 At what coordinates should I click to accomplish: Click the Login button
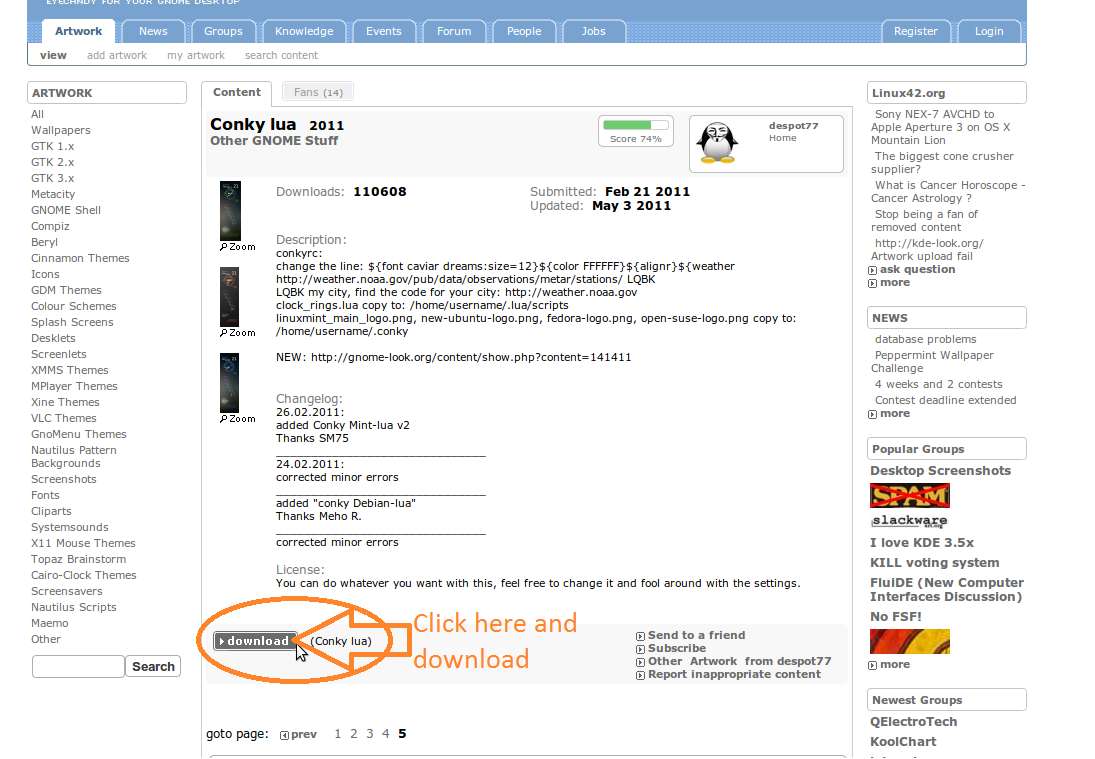click(989, 31)
